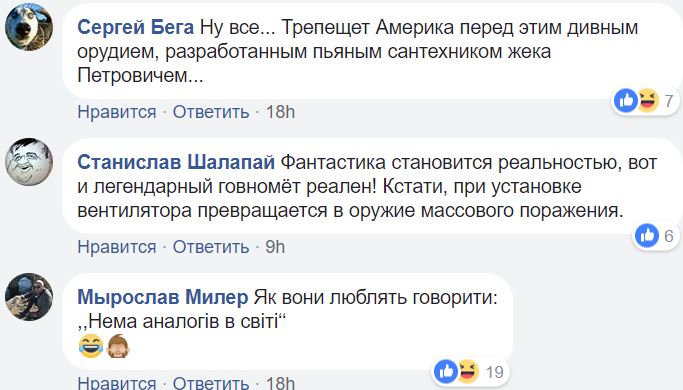Screen dimensions: 683x390
Task: Reply to Сергей Бега's comment via Ответить
Action: click(211, 112)
